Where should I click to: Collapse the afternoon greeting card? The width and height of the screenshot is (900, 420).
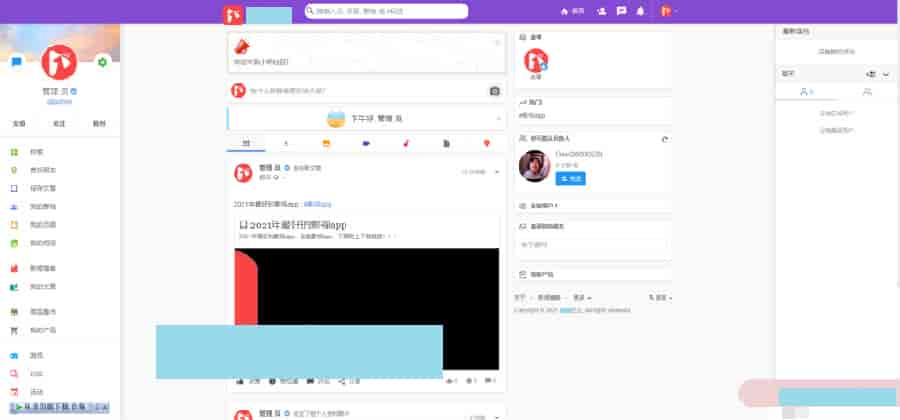[498, 118]
